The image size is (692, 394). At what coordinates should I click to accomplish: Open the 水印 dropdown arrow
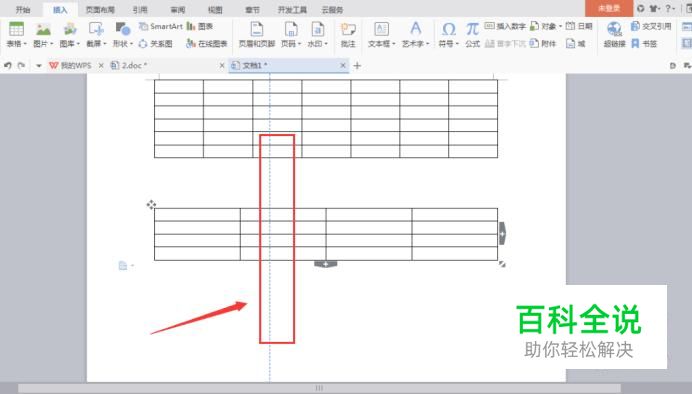326,44
